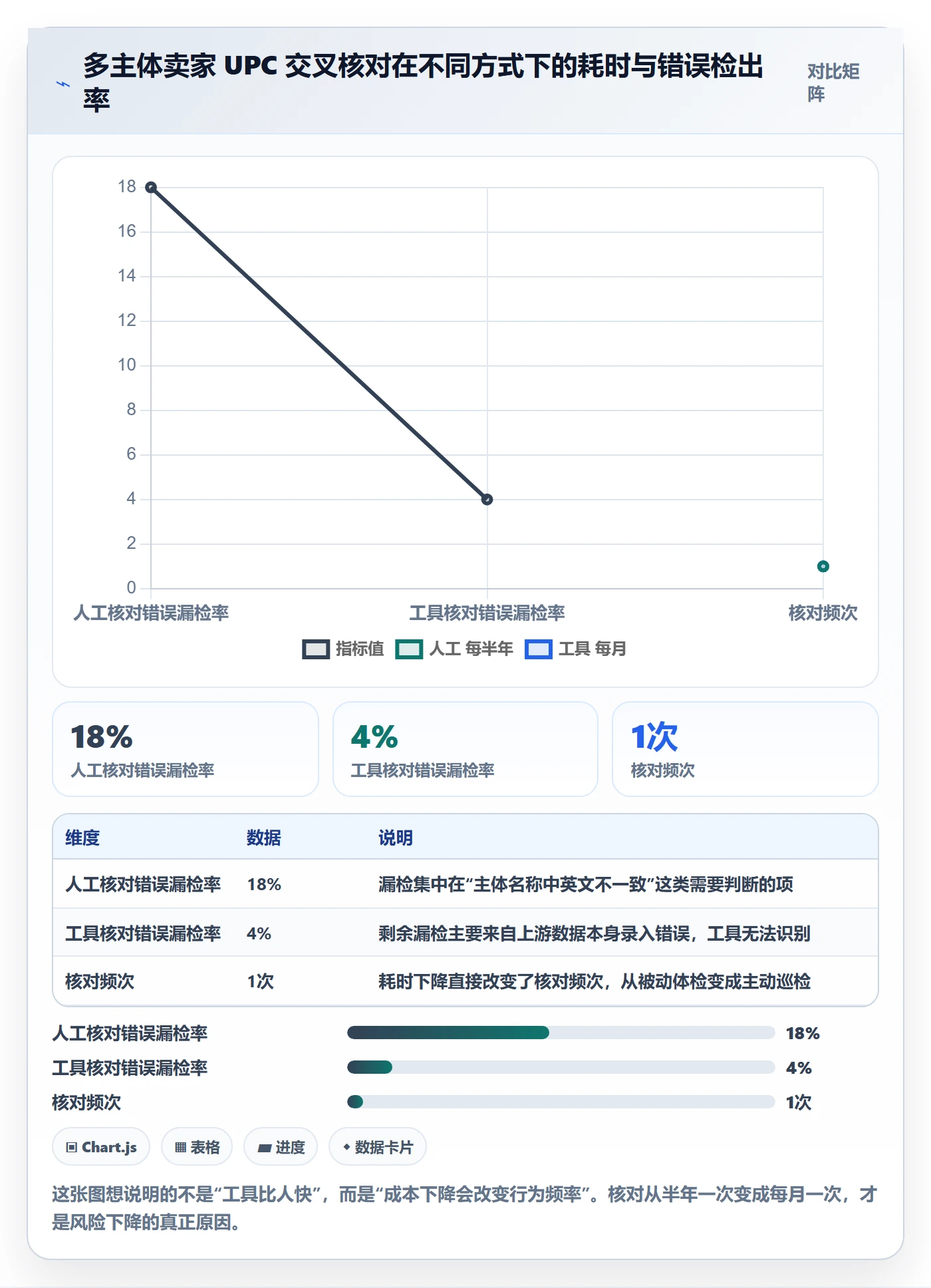Select the 人工核对错误漏检率 table row name
Viewport: 931px width, 1288px height.
tap(143, 884)
